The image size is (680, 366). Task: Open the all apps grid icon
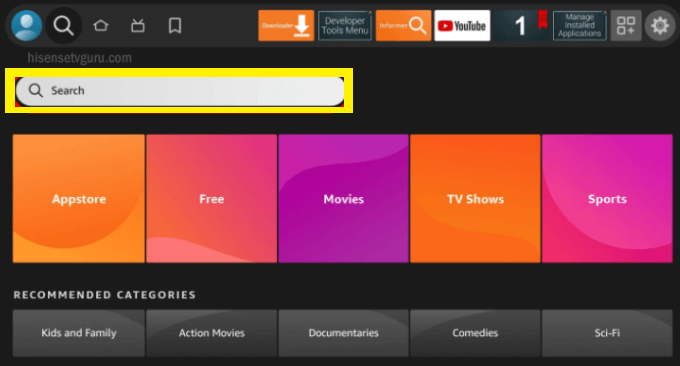pyautogui.click(x=626, y=26)
